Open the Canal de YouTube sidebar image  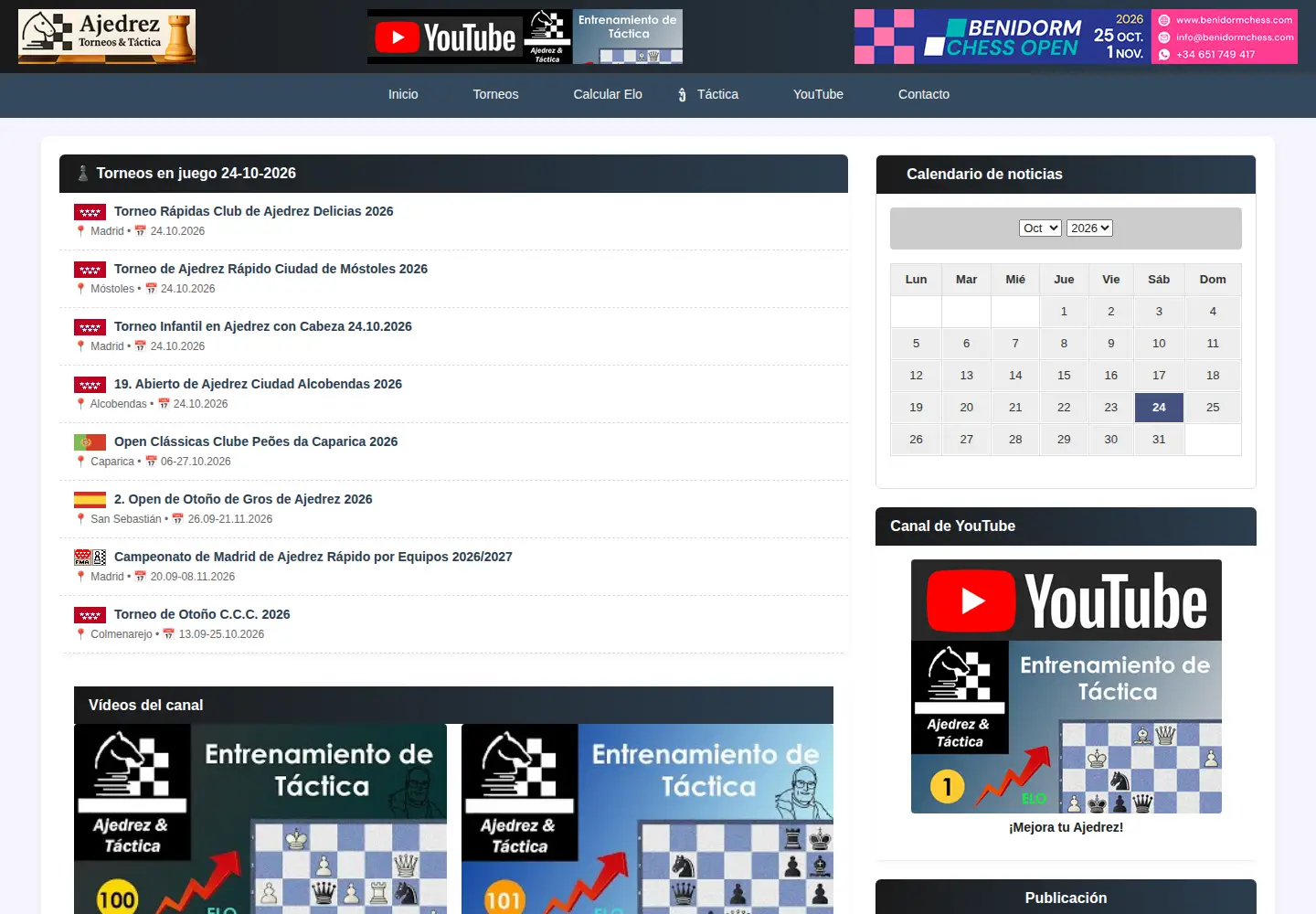pos(1067,686)
